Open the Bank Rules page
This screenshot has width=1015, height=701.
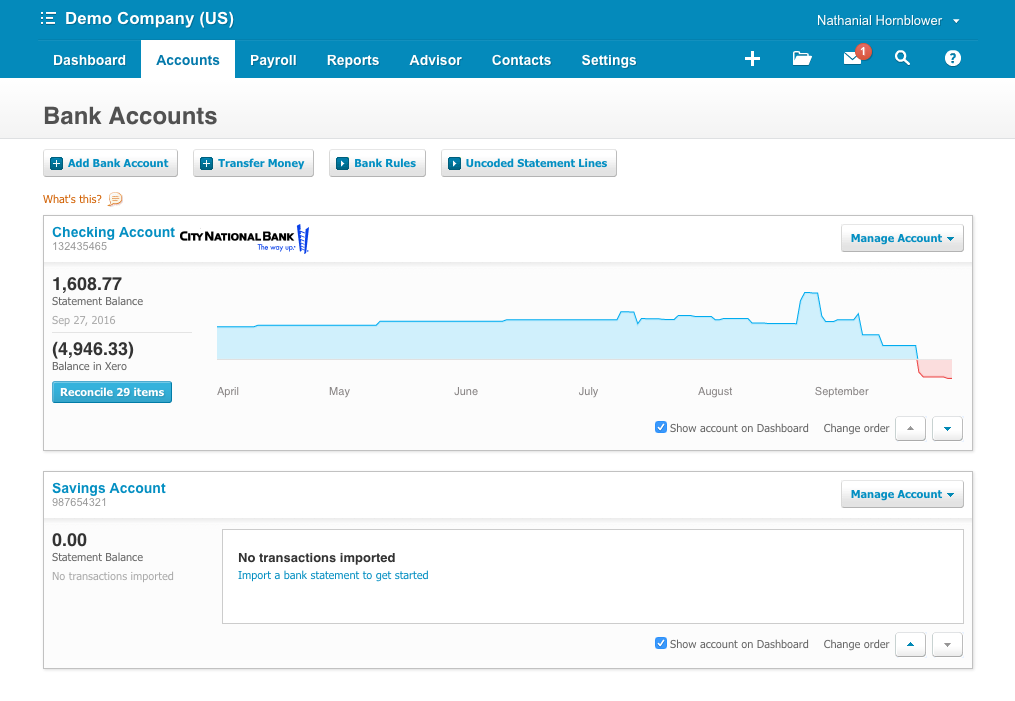click(377, 163)
